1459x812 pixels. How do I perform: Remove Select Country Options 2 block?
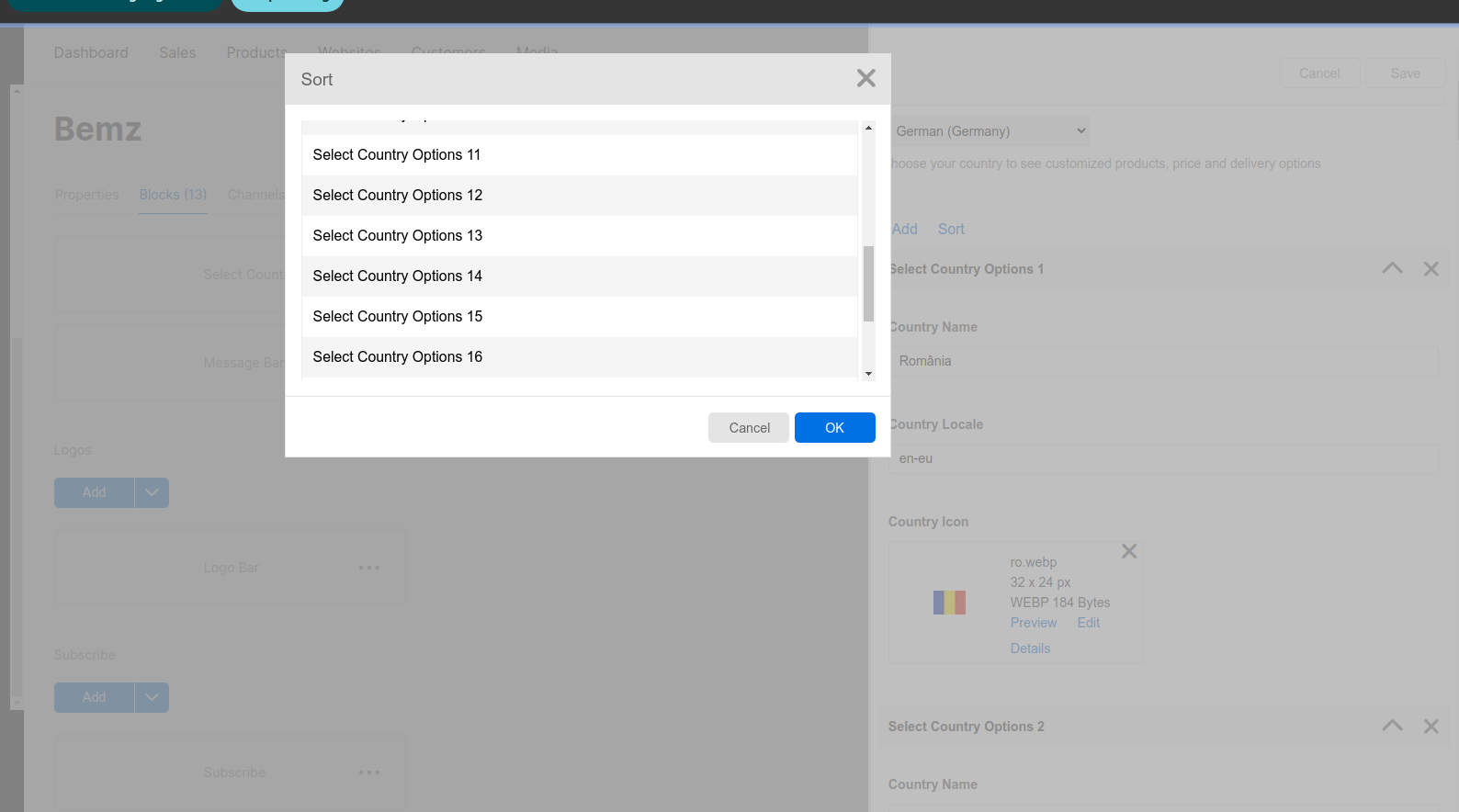coord(1431,727)
